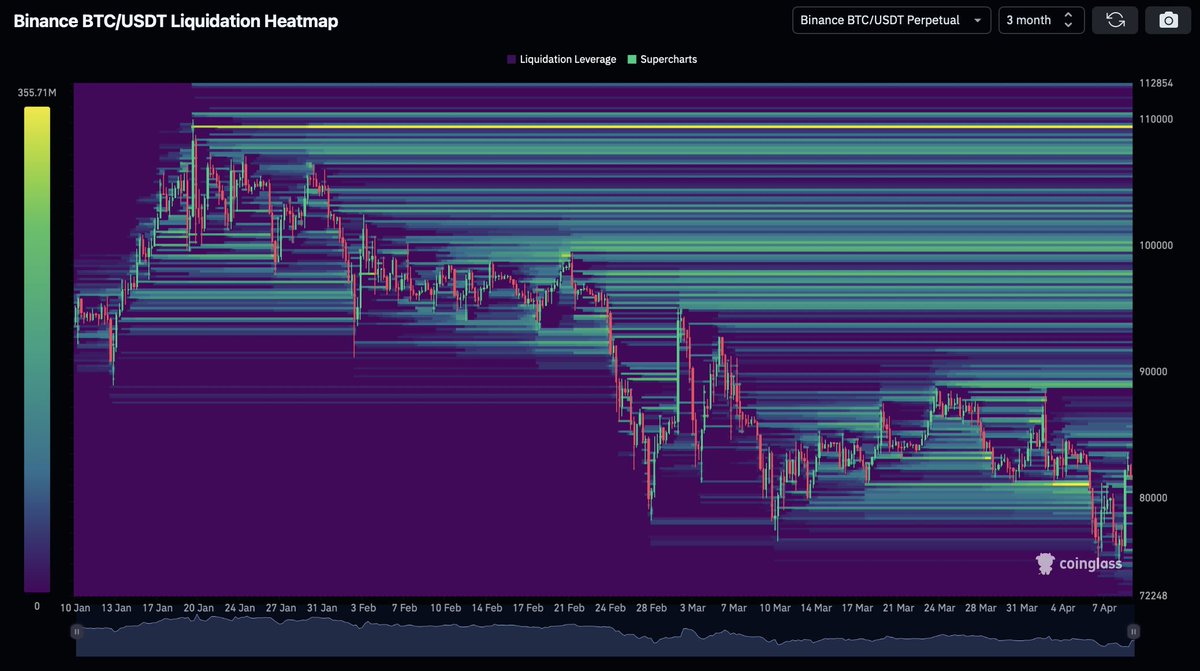The height and width of the screenshot is (671, 1200).
Task: Open the Binance BTC/USDT Perpetual pair dropdown
Action: 891,20
